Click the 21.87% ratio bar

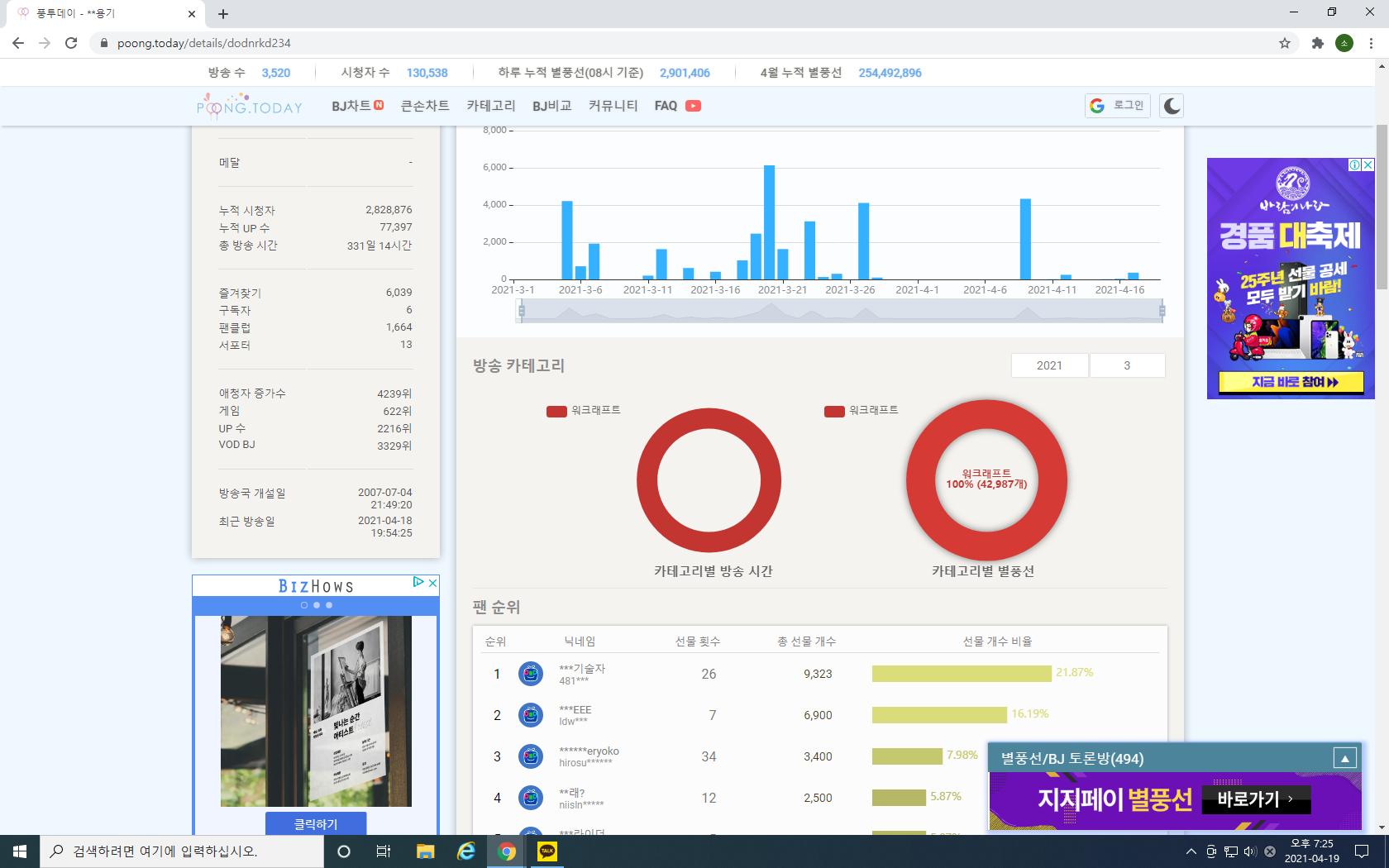962,674
